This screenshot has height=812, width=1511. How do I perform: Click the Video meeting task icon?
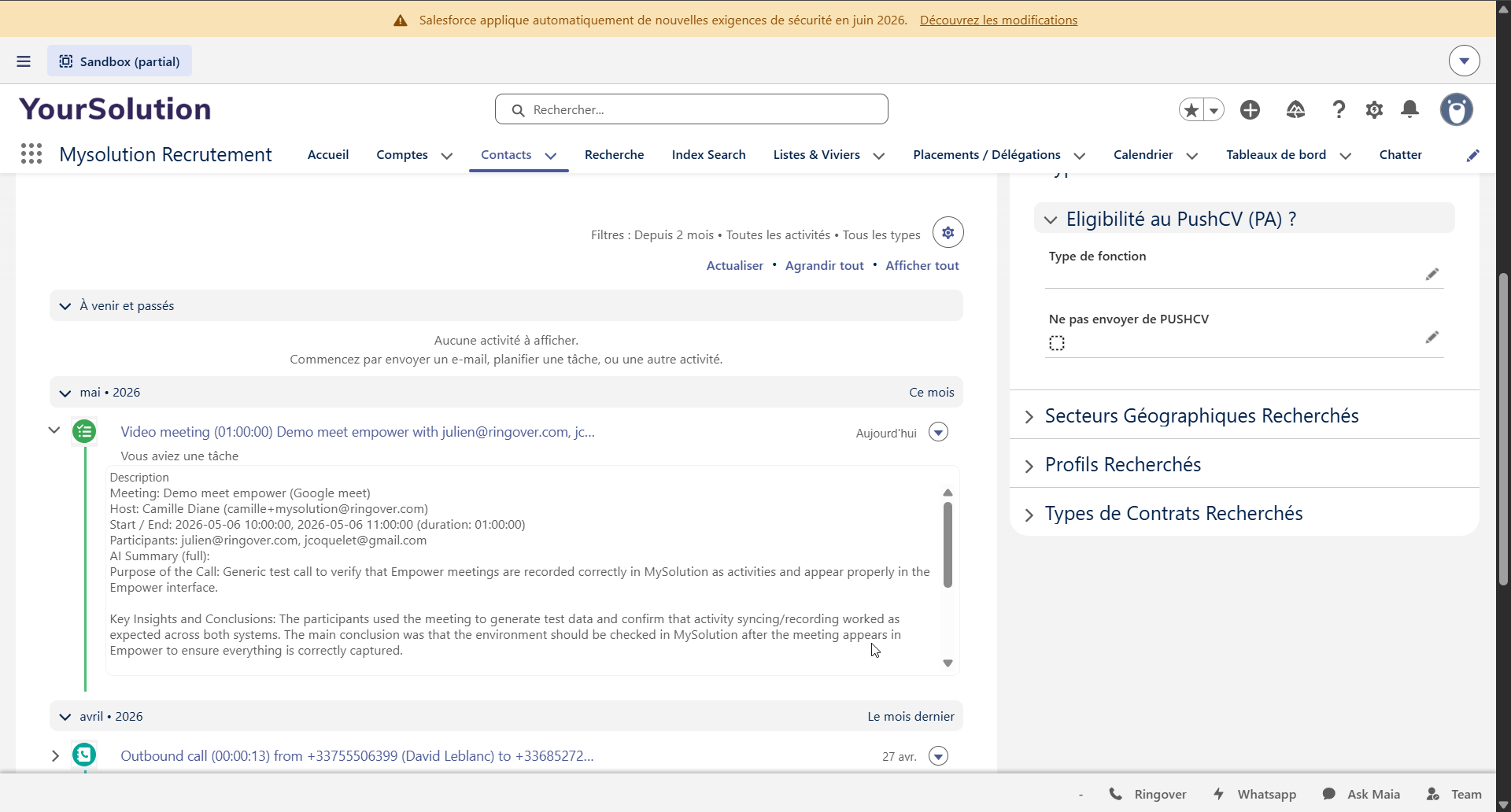[84, 431]
